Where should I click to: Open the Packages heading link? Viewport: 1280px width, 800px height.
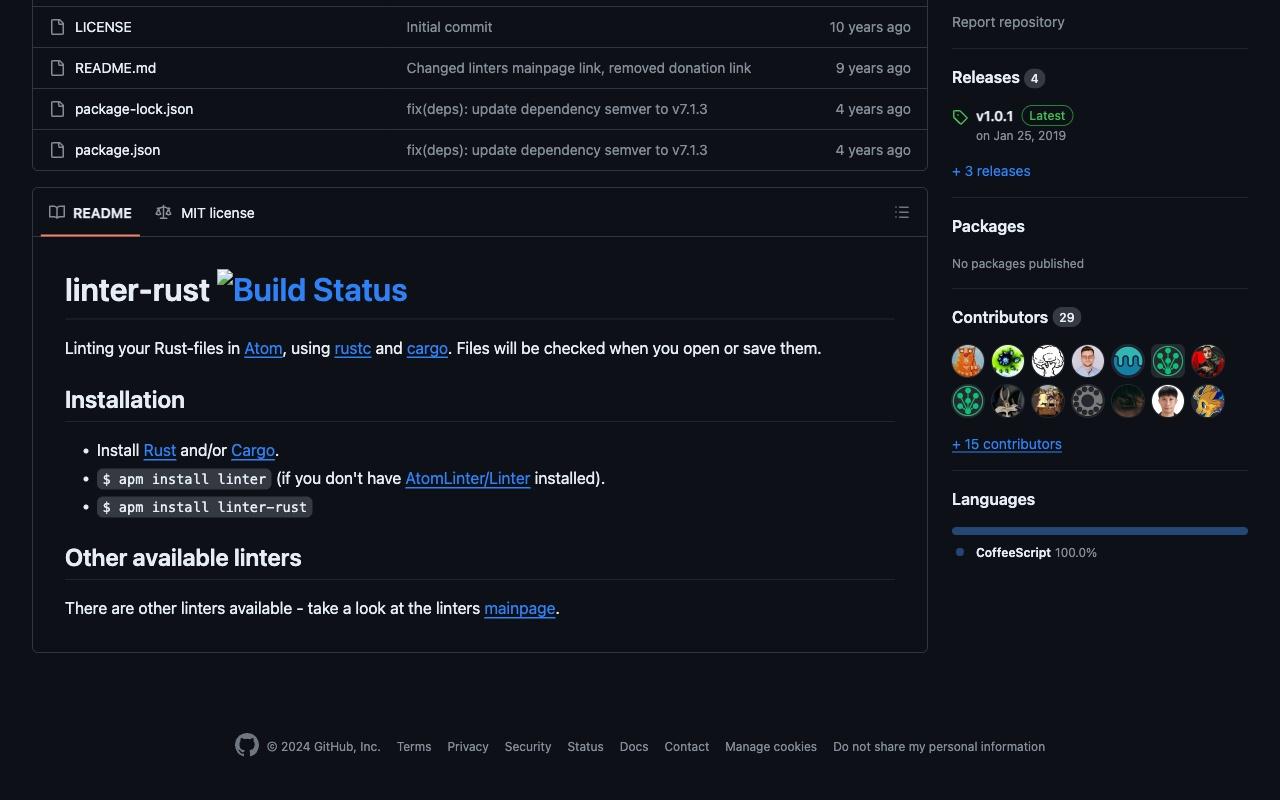988,227
